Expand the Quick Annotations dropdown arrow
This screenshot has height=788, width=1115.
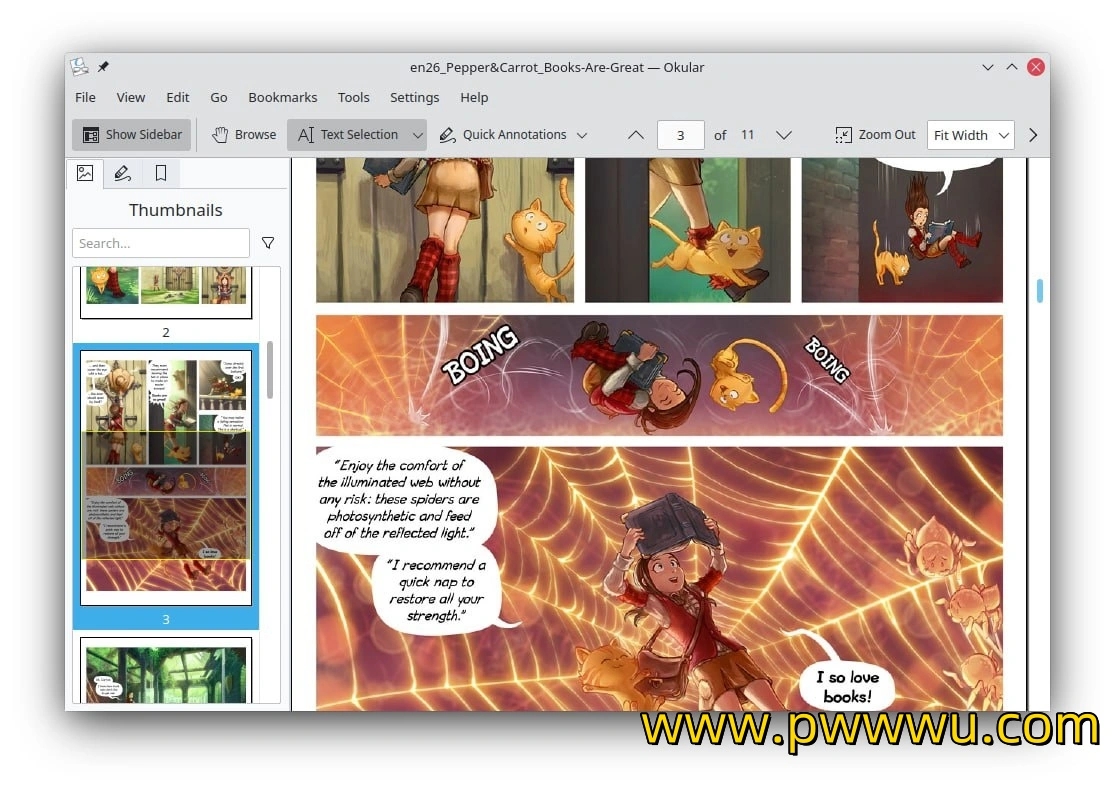coord(582,134)
